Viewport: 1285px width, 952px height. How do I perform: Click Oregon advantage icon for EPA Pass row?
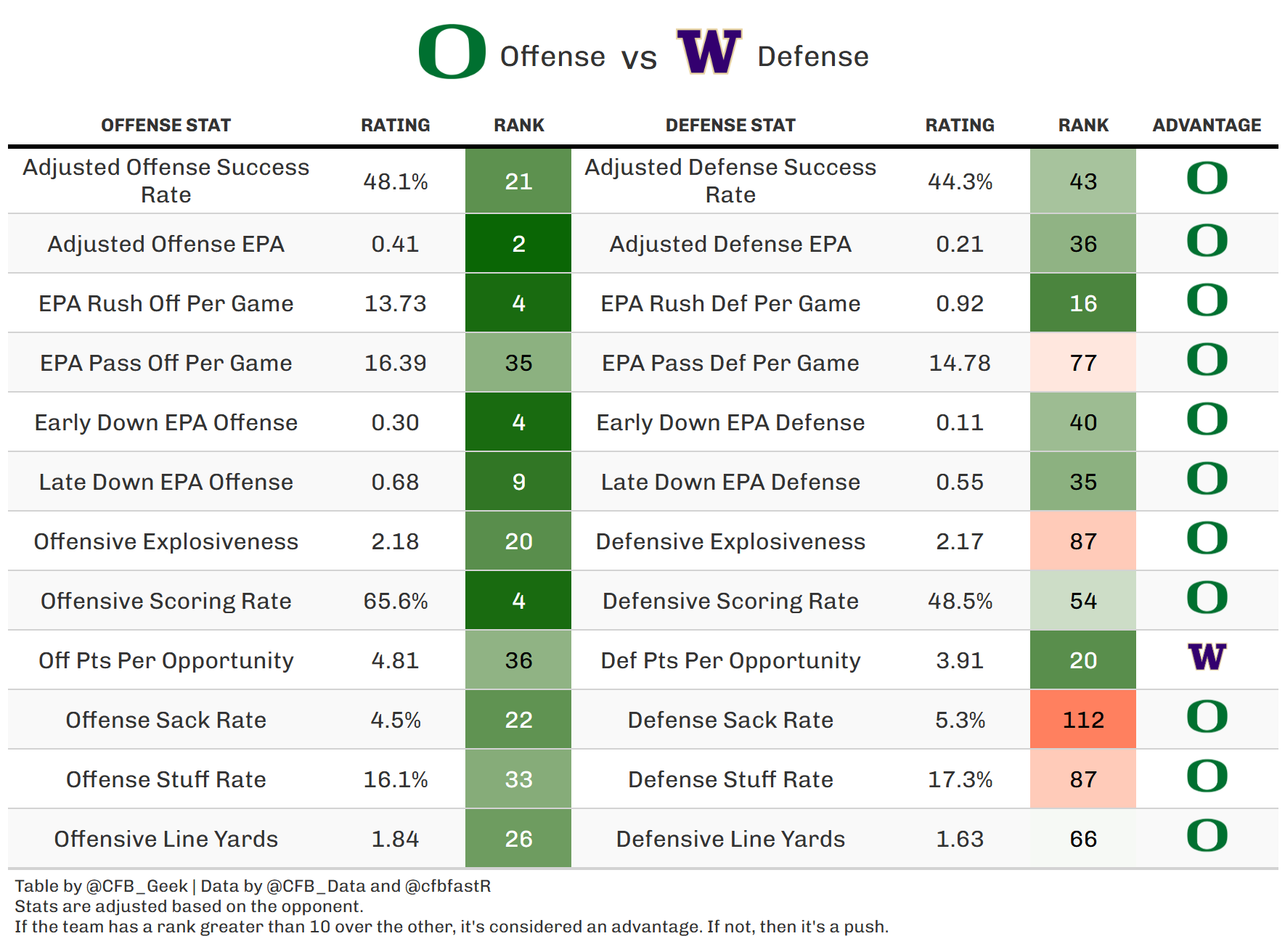pyautogui.click(x=1207, y=360)
